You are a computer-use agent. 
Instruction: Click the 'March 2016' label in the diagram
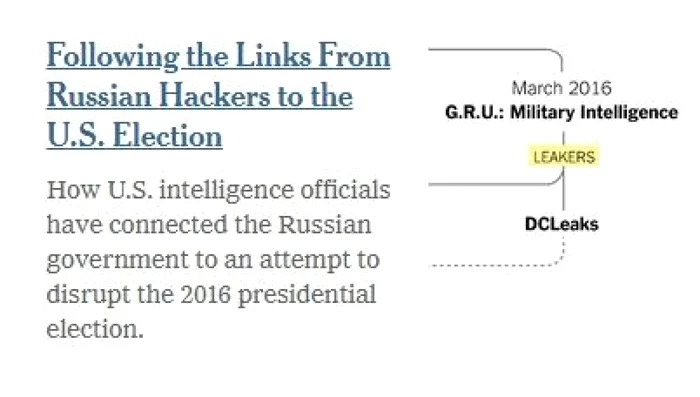pyautogui.click(x=562, y=88)
